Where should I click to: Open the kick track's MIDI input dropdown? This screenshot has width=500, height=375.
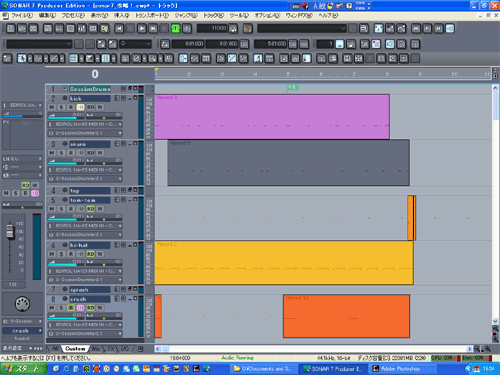coord(85,124)
